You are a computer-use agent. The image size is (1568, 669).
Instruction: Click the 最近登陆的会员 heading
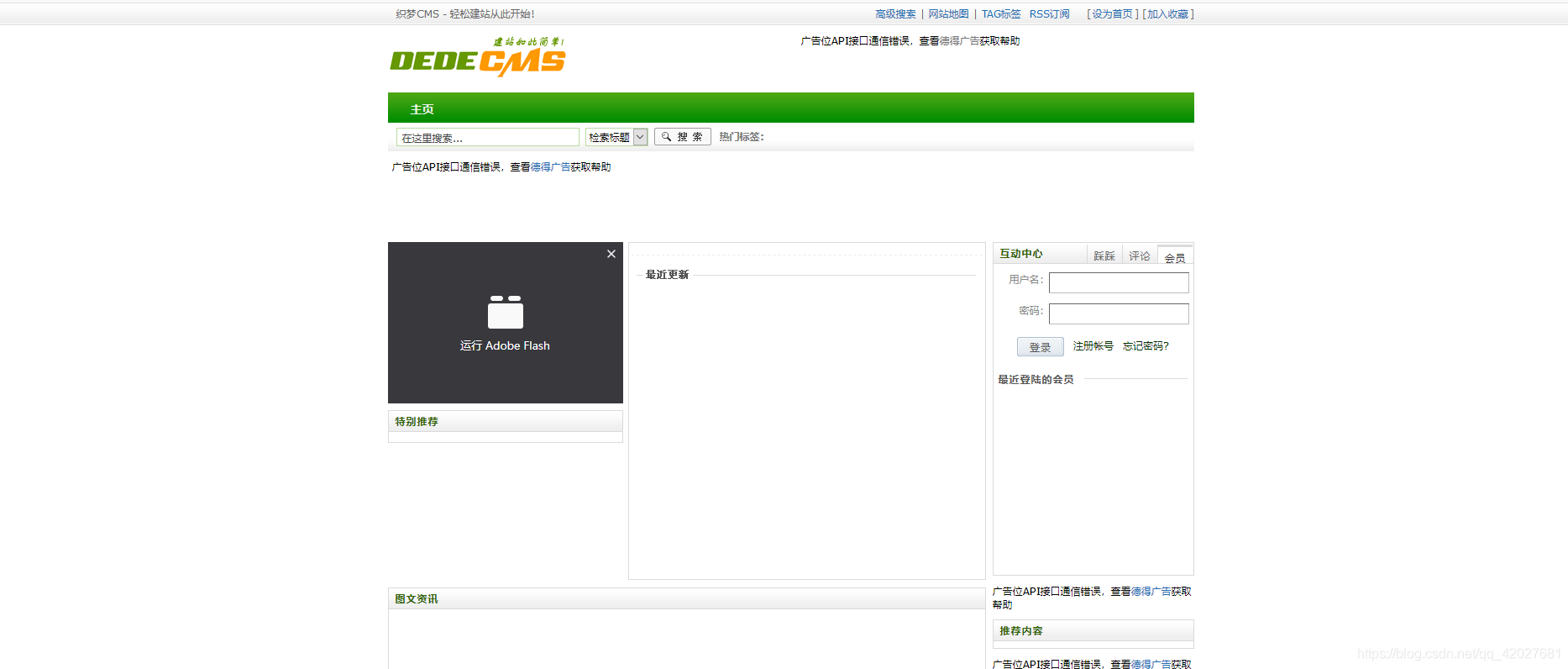(1036, 380)
